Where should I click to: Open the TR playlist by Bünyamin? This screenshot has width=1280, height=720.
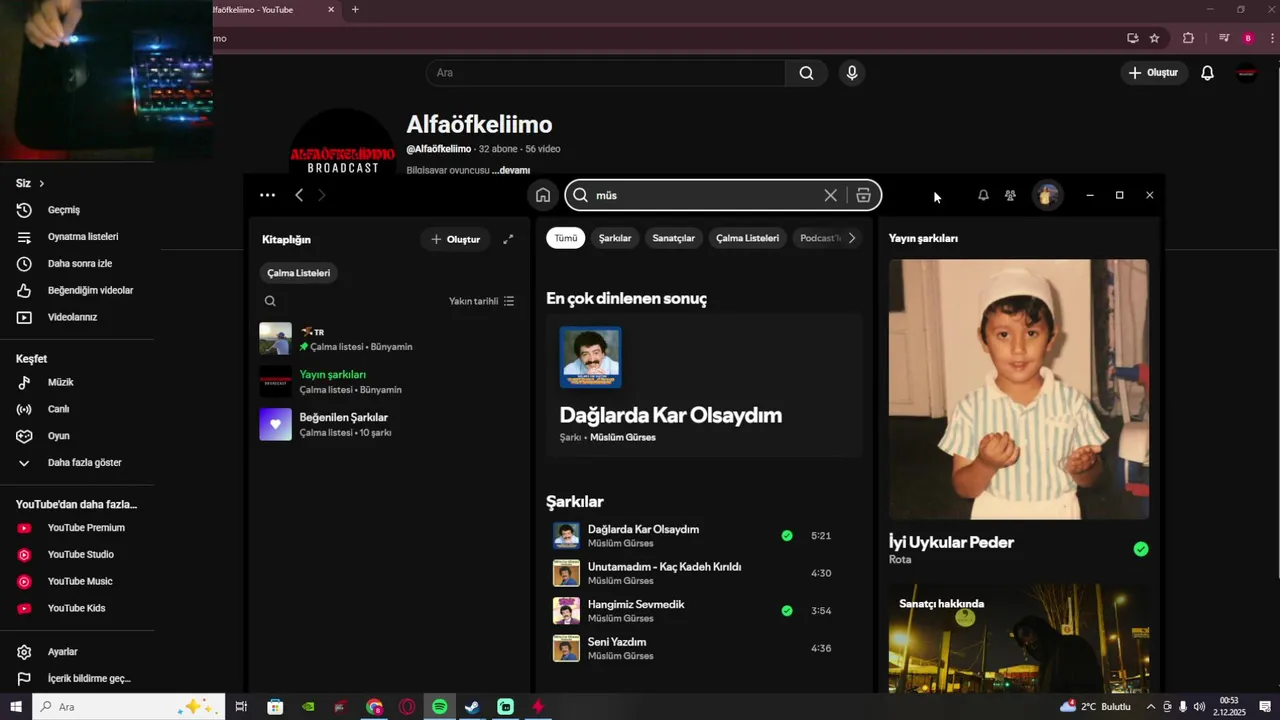388,338
